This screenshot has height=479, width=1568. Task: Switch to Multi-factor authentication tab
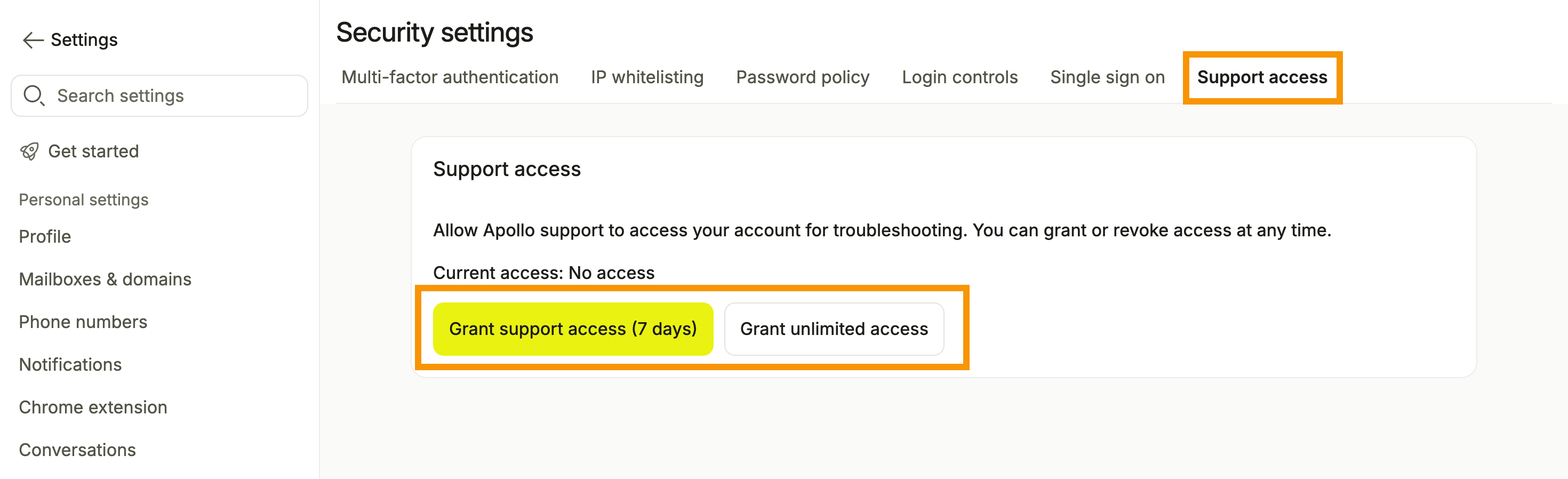pos(450,77)
